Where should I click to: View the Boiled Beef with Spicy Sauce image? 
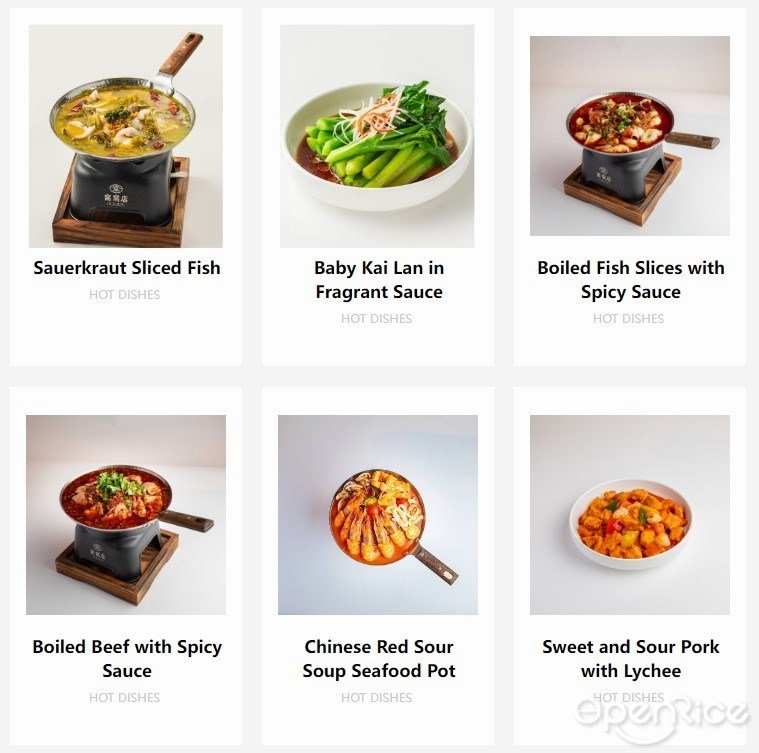coord(126,515)
